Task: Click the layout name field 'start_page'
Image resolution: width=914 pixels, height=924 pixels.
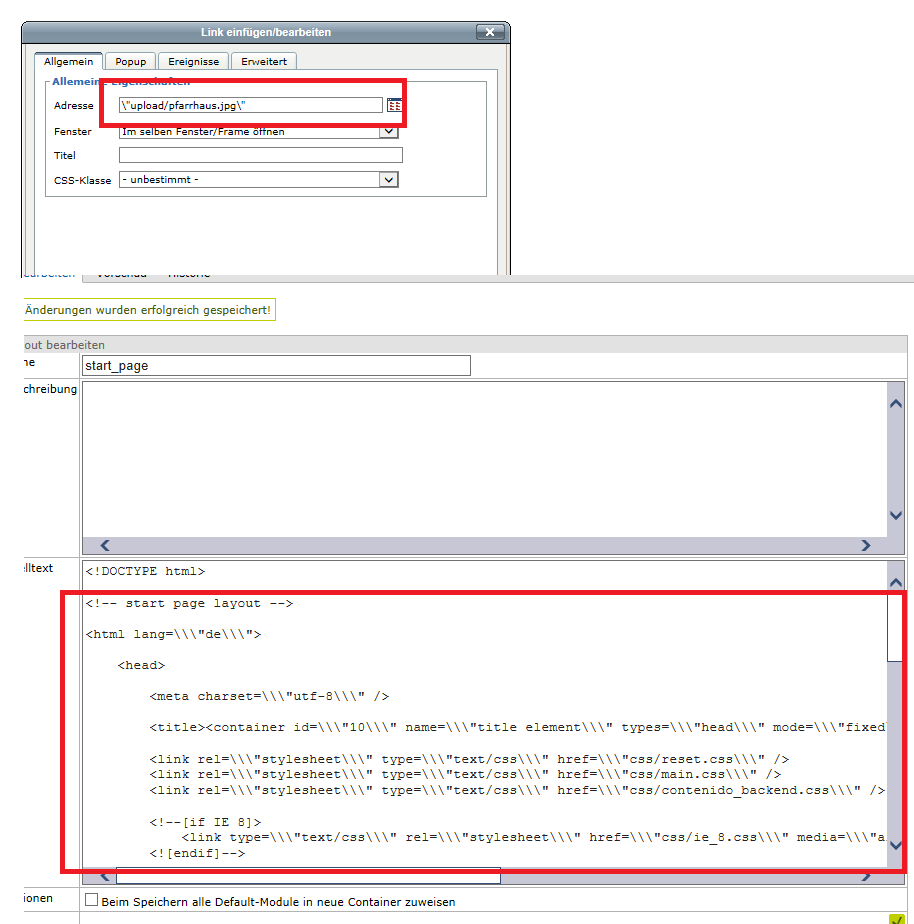Action: pos(275,366)
